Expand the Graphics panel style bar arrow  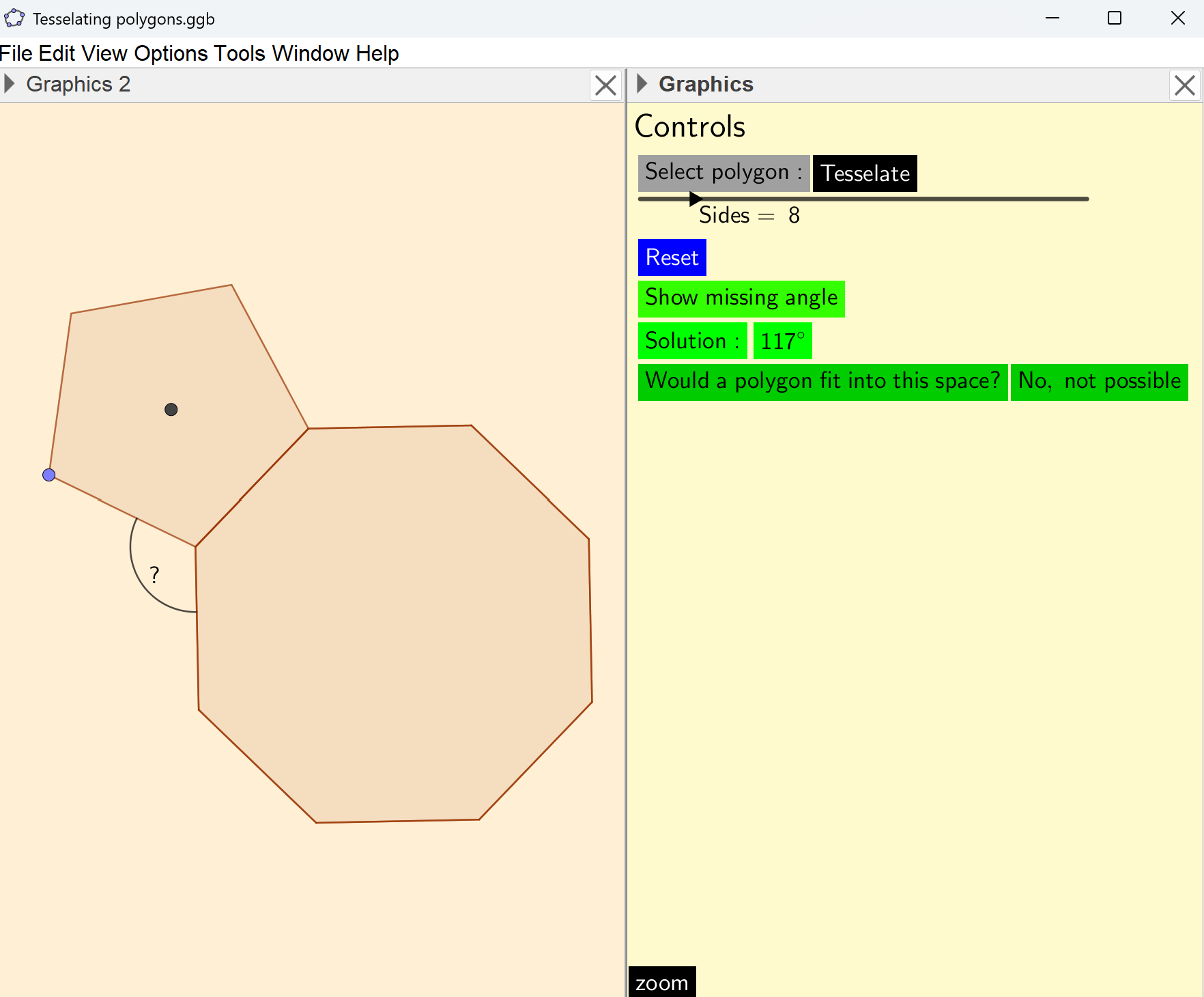(x=642, y=84)
